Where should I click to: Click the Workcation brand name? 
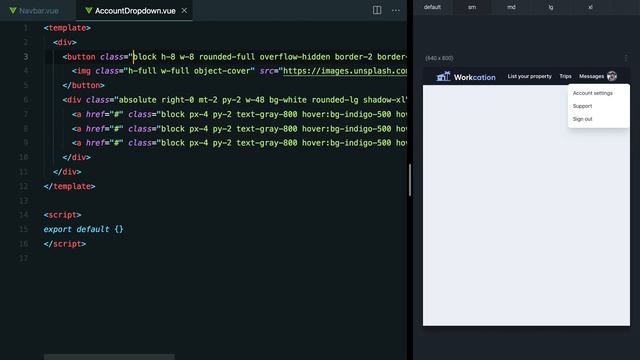[475, 77]
